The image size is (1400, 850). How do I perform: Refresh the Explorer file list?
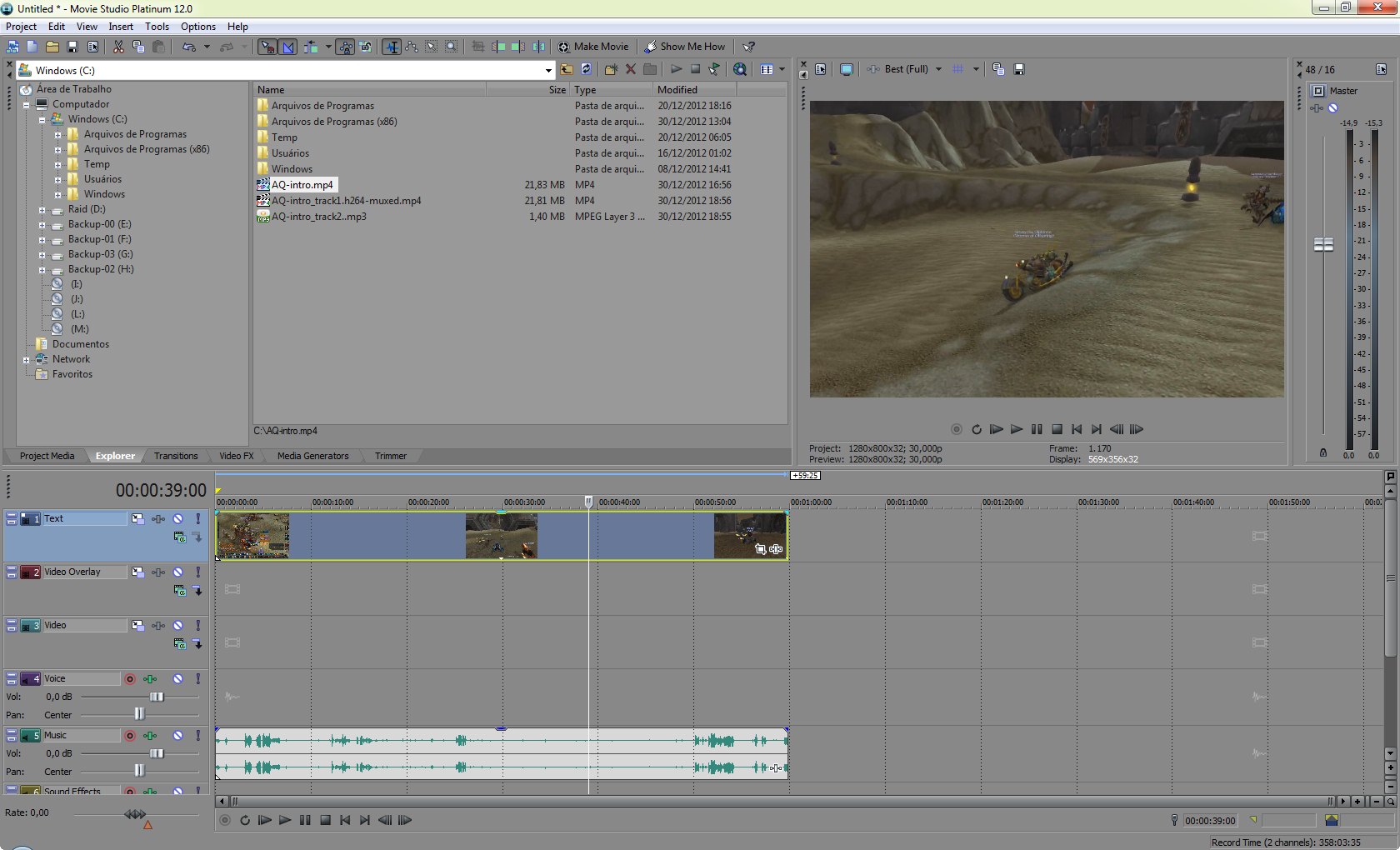pyautogui.click(x=587, y=69)
